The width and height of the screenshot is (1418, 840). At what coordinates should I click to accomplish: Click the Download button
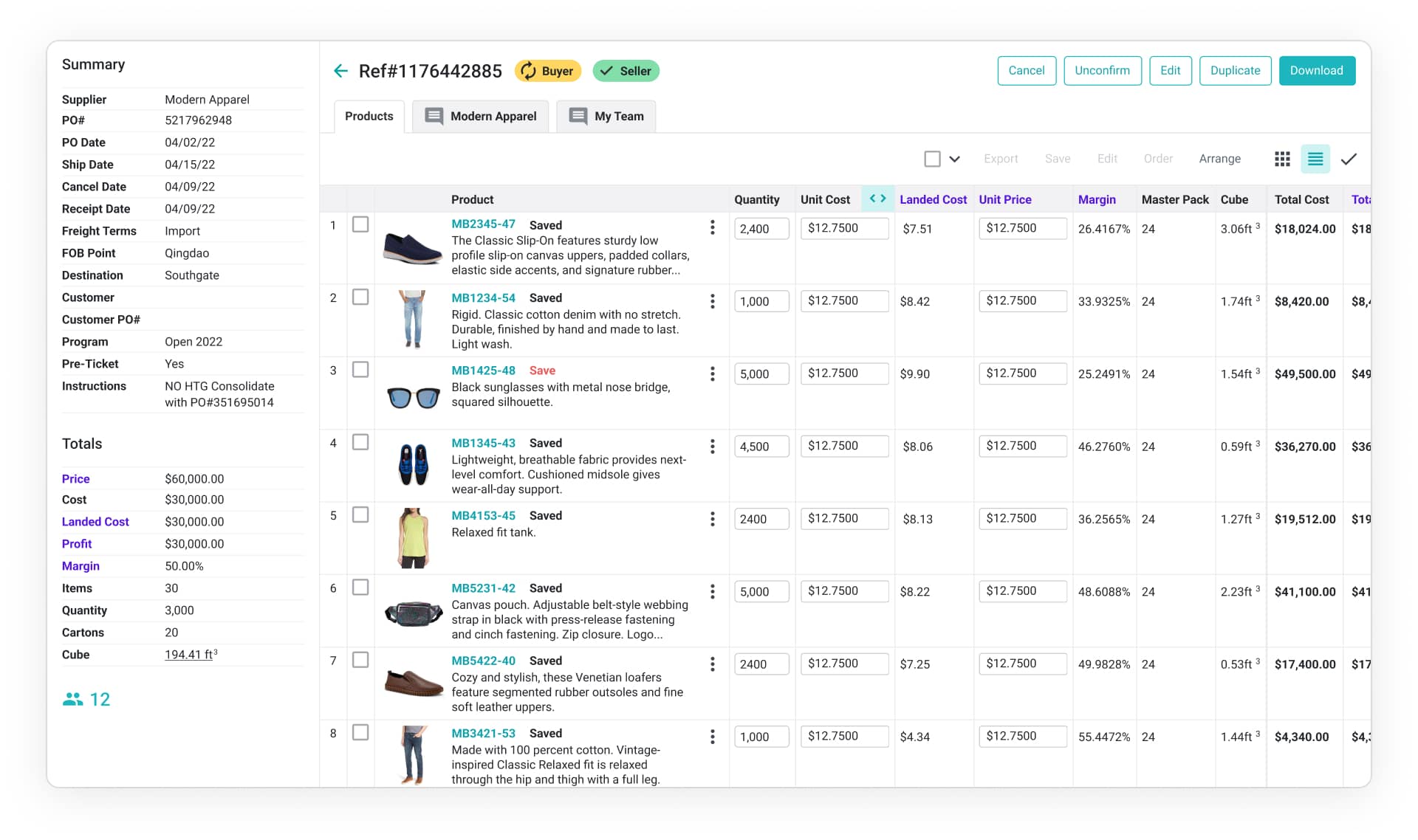tap(1316, 71)
